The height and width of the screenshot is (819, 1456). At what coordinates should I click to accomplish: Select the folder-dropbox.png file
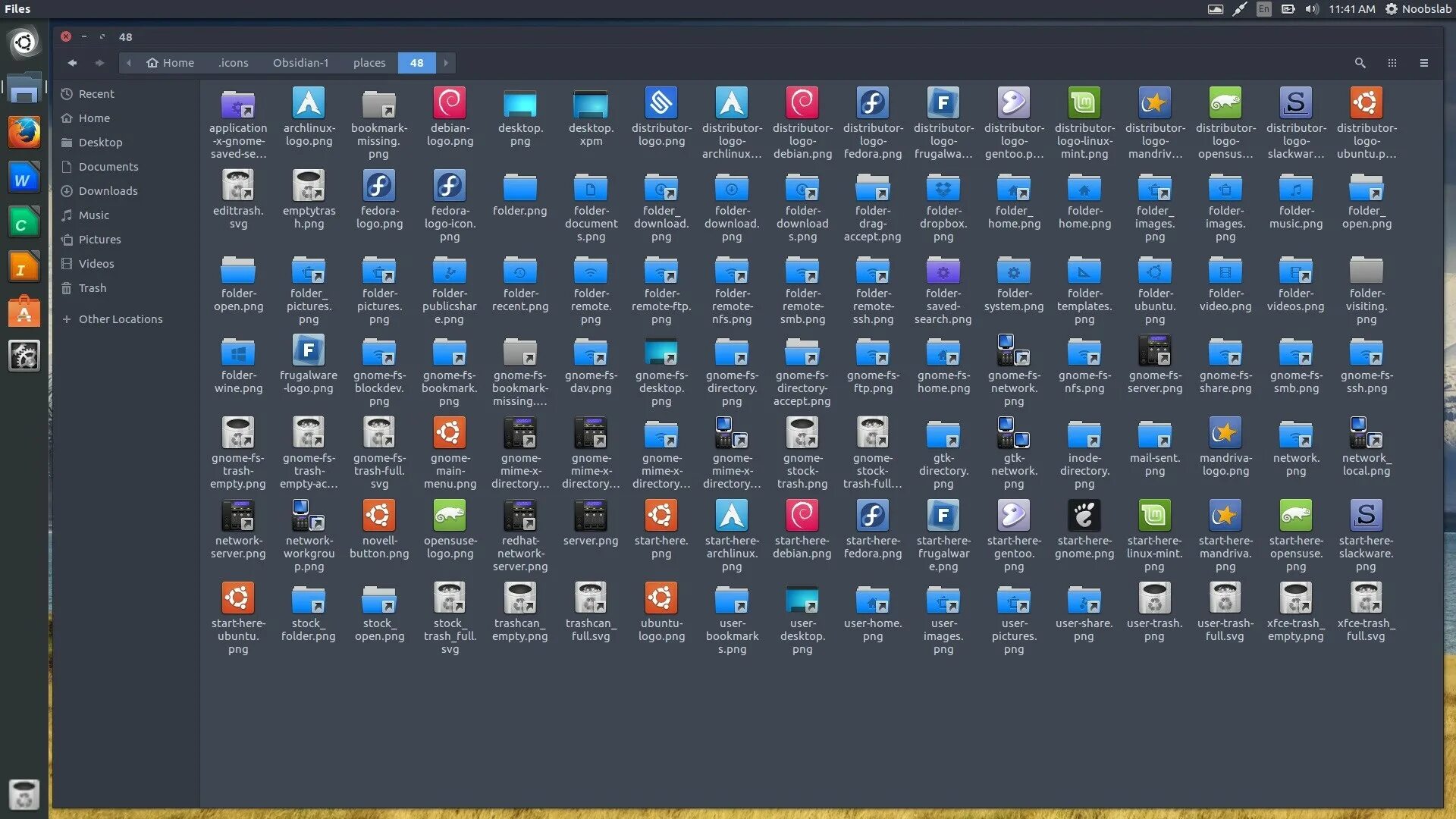tap(943, 187)
